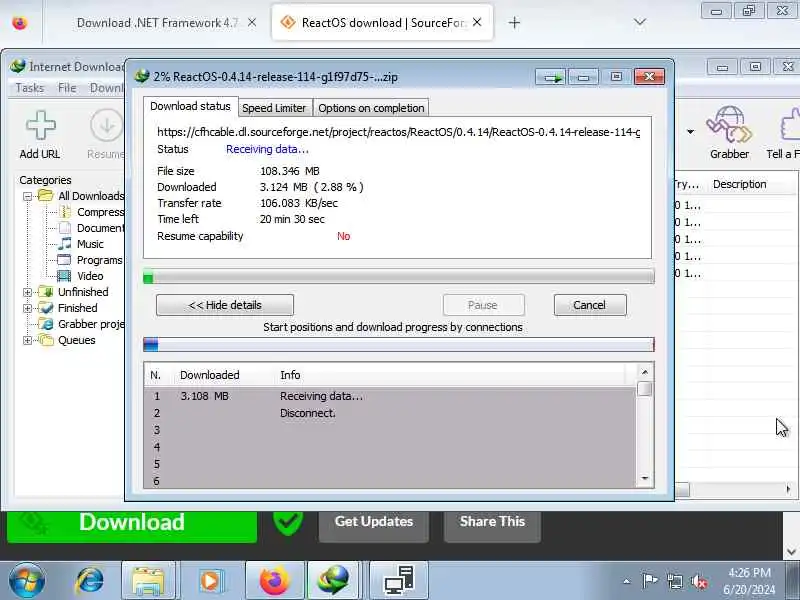Viewport: 800px width, 600px height.
Task: Switch to the Download status tab
Action: pos(190,106)
